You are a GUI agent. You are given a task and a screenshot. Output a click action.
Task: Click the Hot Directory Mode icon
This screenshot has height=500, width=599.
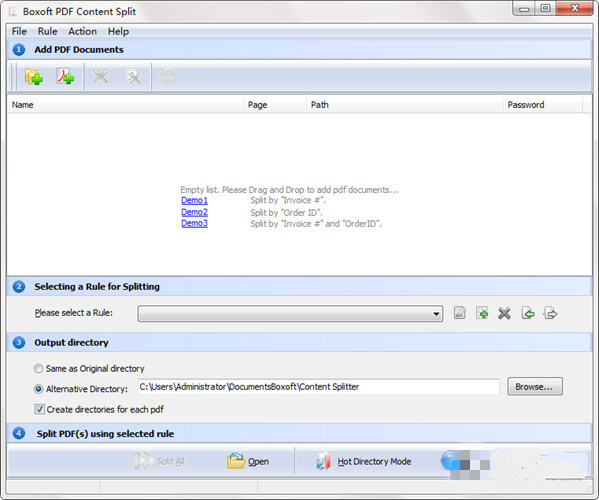(323, 461)
